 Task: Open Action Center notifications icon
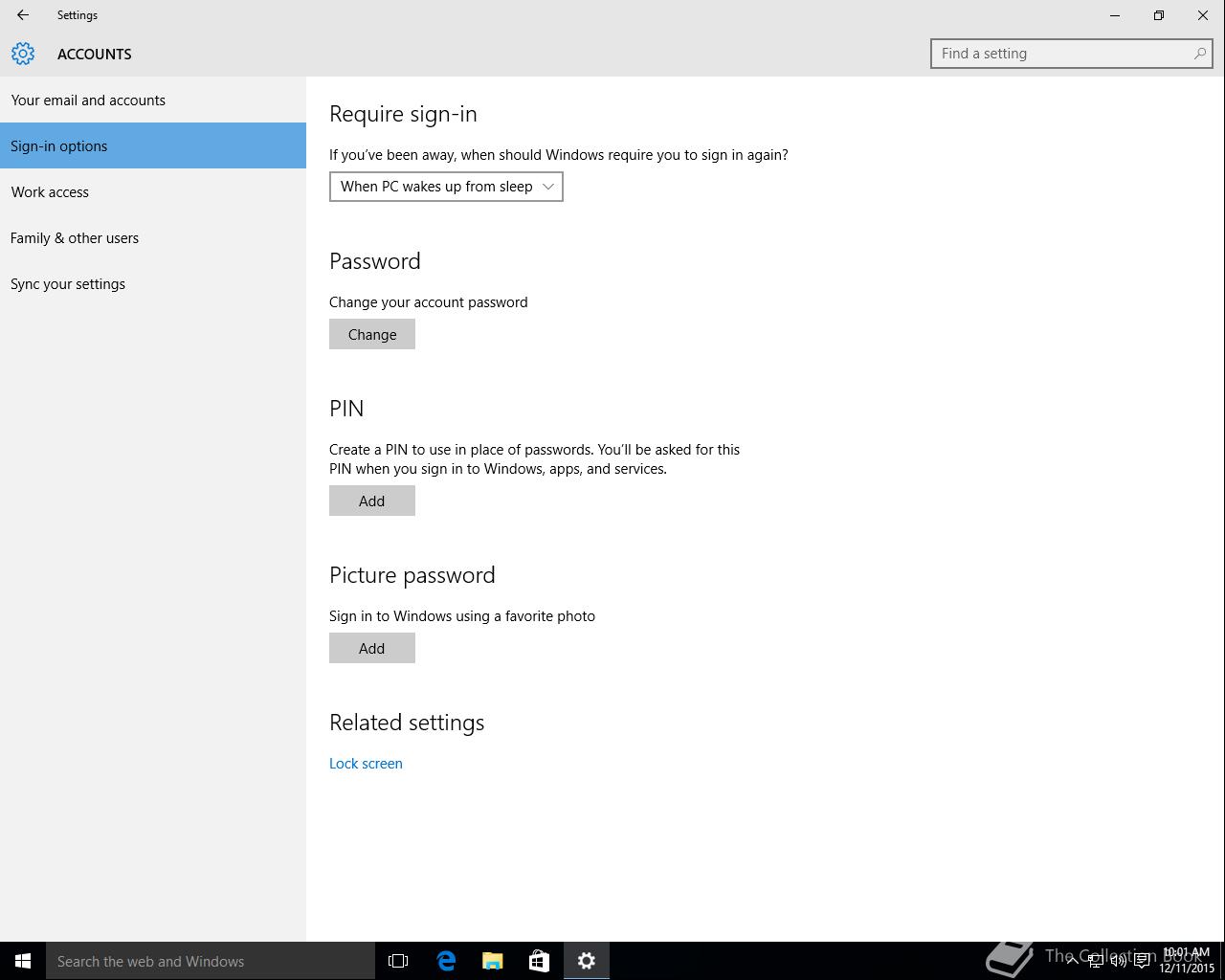[x=1142, y=961]
